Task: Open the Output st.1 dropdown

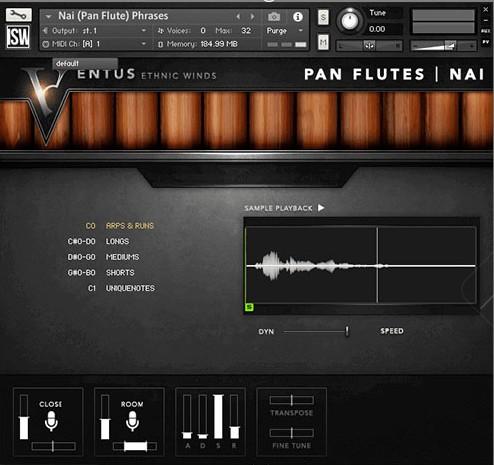Action: point(95,31)
